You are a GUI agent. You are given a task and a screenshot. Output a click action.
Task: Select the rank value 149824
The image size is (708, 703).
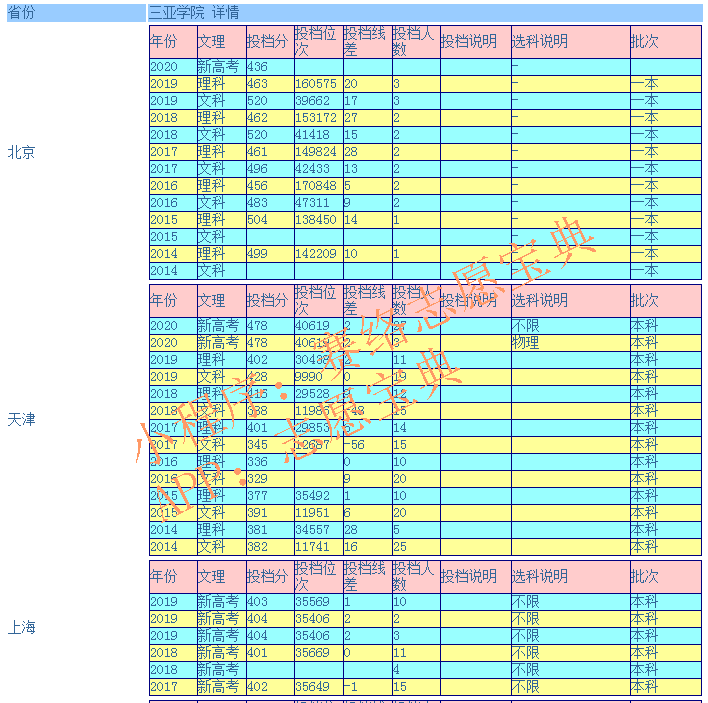316,152
